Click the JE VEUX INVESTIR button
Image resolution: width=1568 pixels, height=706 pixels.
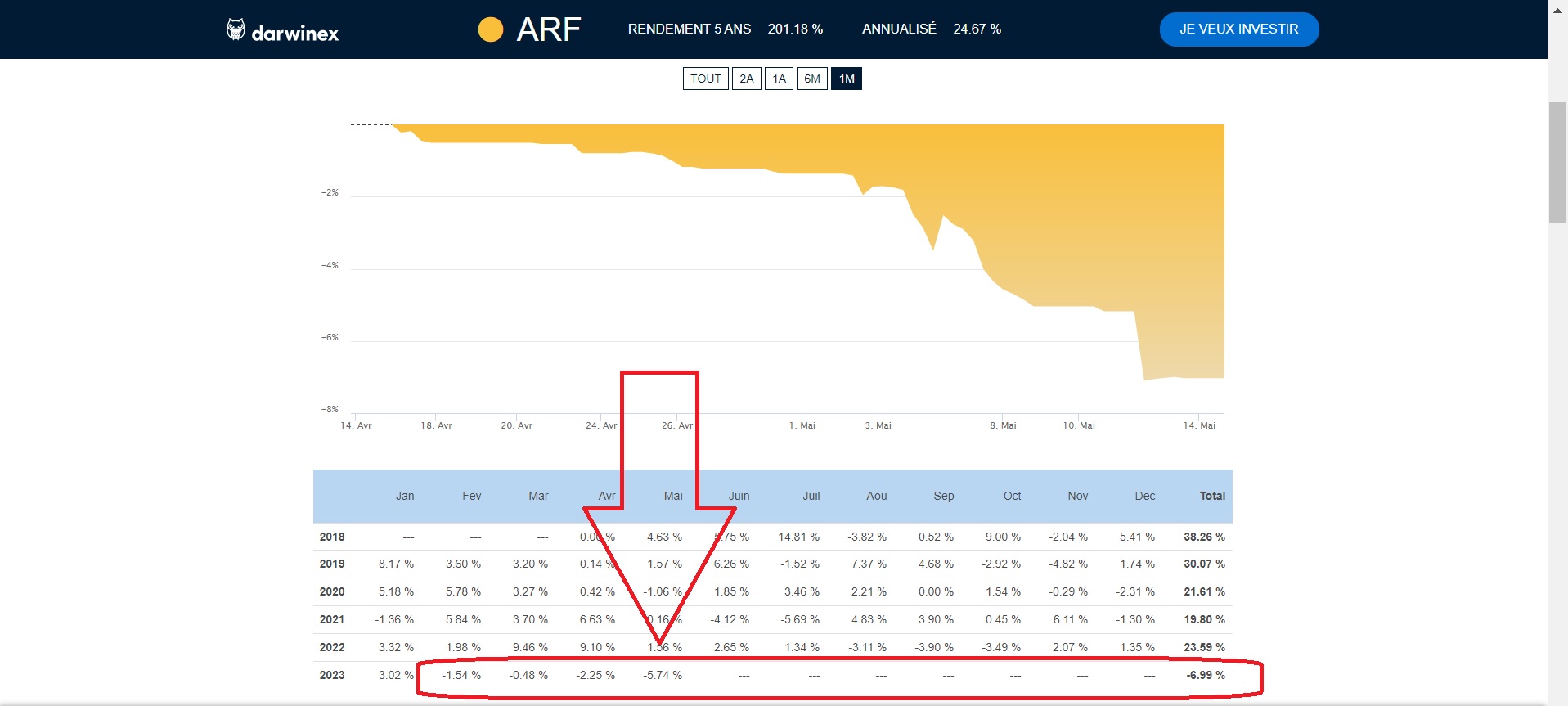pyautogui.click(x=1238, y=29)
